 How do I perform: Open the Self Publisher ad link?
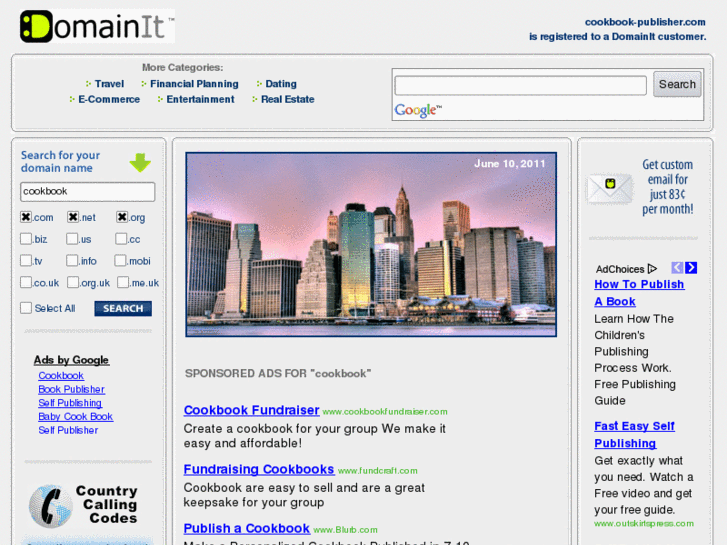[68, 430]
